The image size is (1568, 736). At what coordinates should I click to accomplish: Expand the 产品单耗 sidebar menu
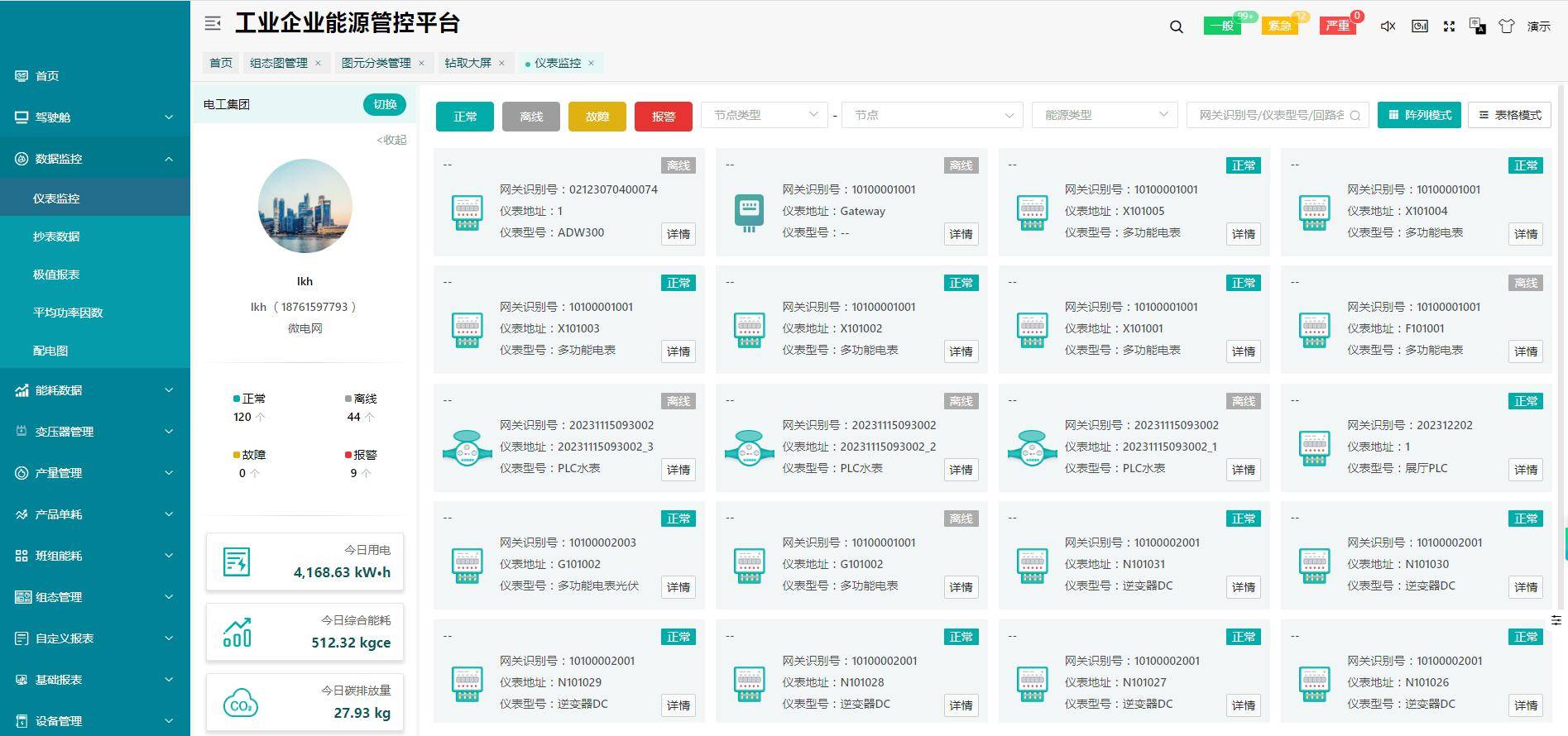[x=95, y=514]
